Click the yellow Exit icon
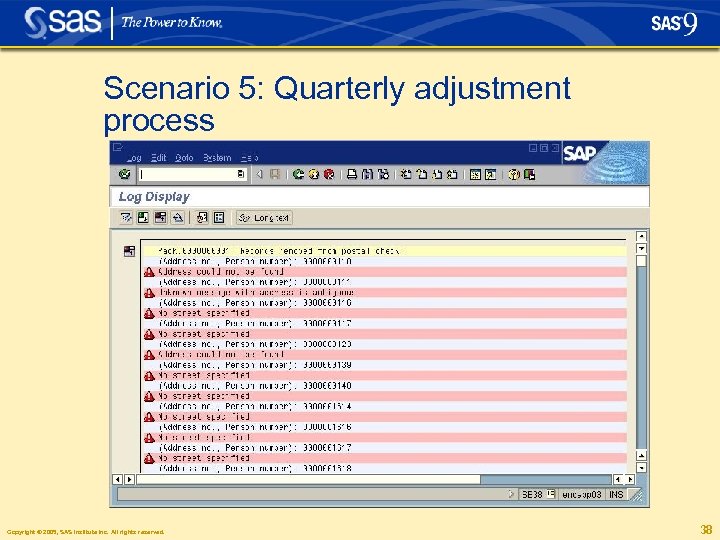The width and height of the screenshot is (720, 540). click(314, 174)
